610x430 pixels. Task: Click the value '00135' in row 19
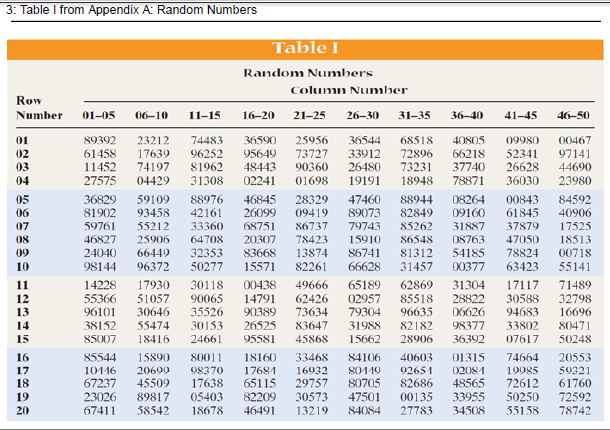(417, 397)
